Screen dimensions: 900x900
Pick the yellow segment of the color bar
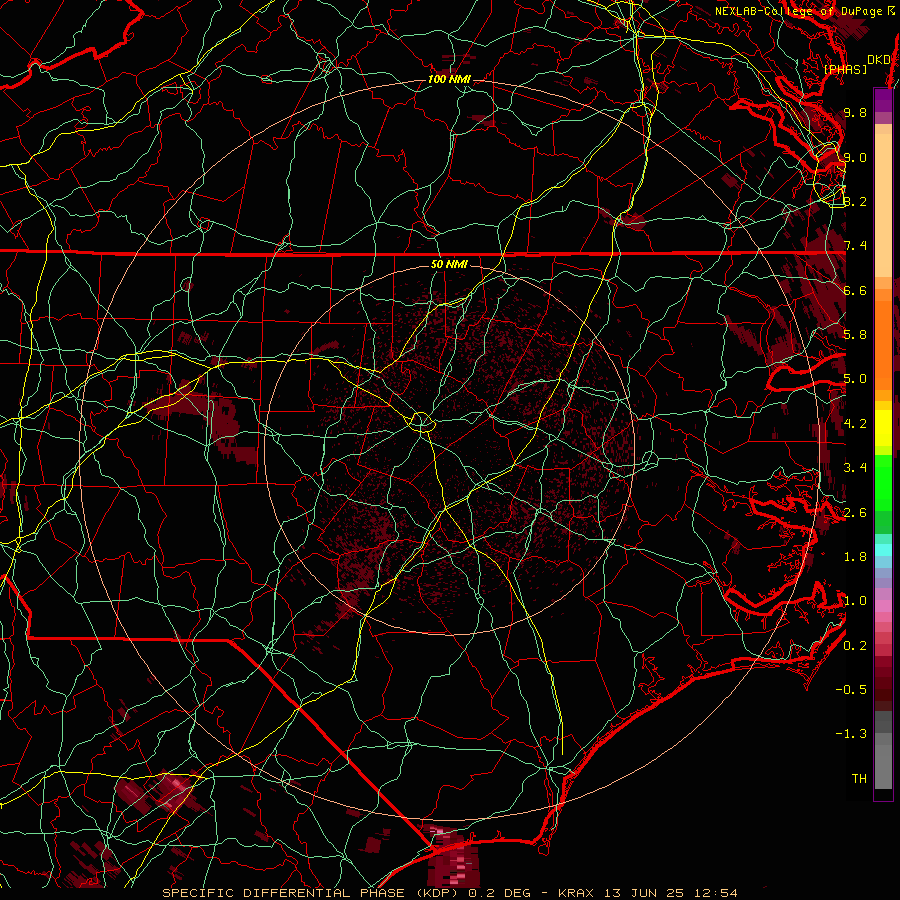(x=883, y=428)
